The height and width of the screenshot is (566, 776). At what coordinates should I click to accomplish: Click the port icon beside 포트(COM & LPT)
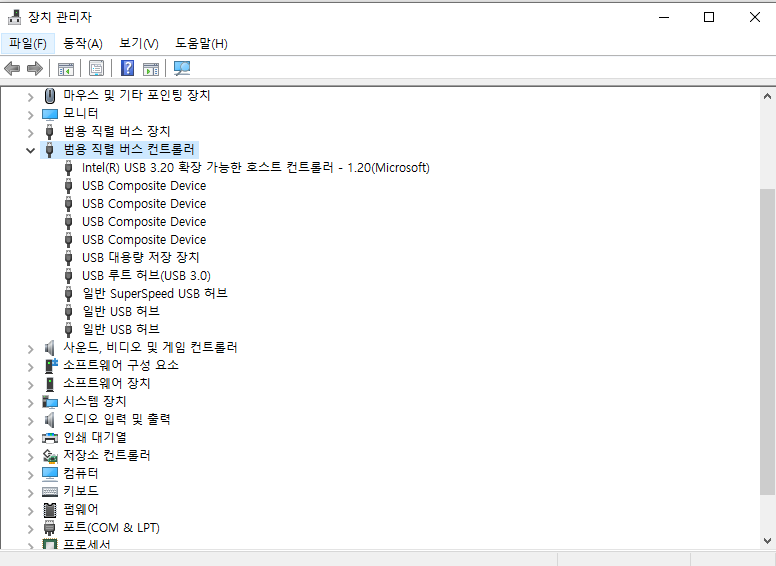pyautogui.click(x=49, y=528)
